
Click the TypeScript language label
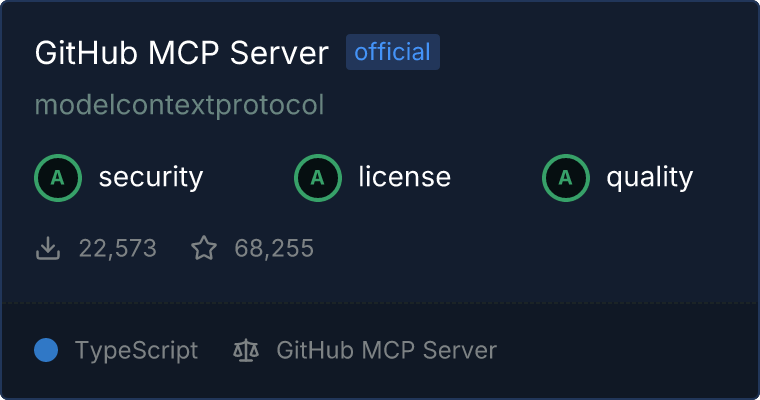point(137,351)
